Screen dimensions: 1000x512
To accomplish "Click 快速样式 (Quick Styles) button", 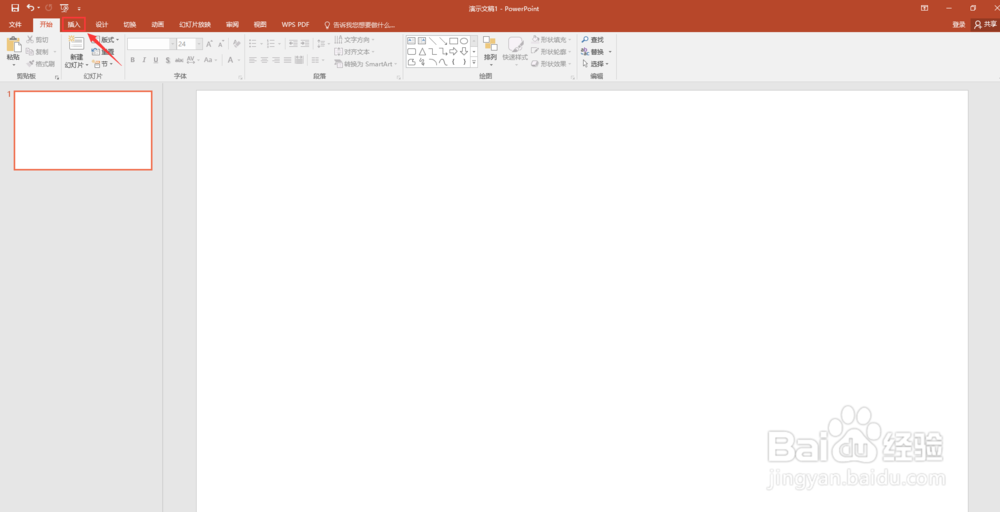I will point(515,50).
